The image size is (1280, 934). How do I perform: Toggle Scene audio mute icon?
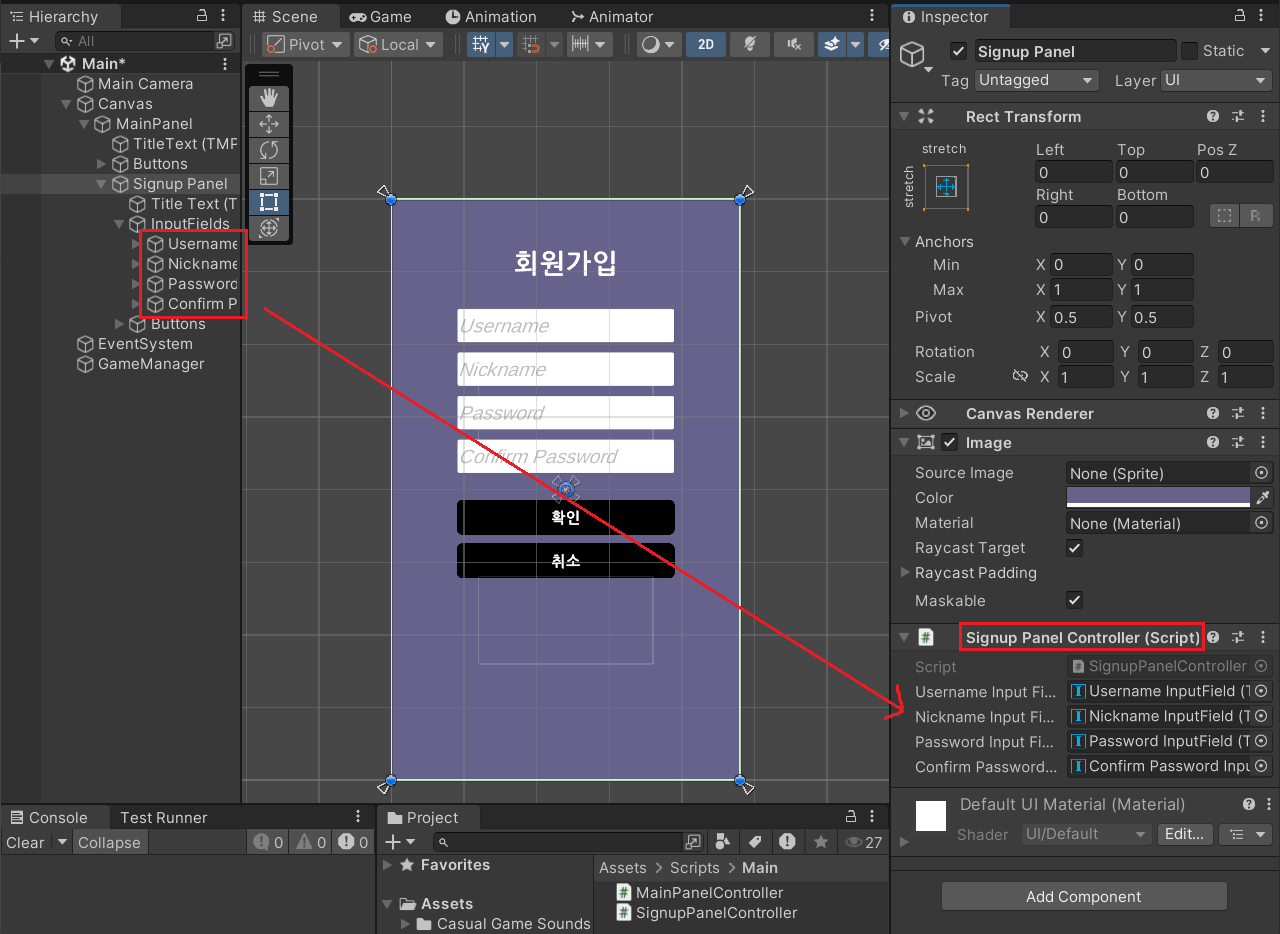[x=794, y=44]
